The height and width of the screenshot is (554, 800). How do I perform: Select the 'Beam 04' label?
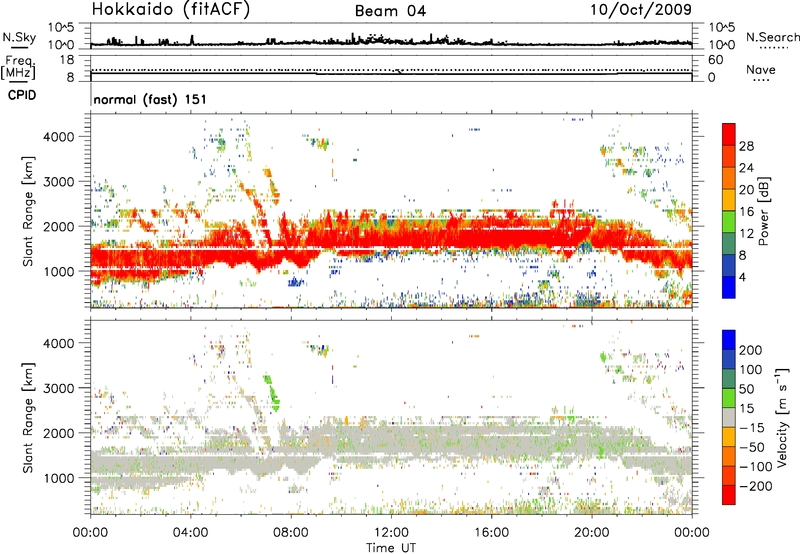click(390, 11)
